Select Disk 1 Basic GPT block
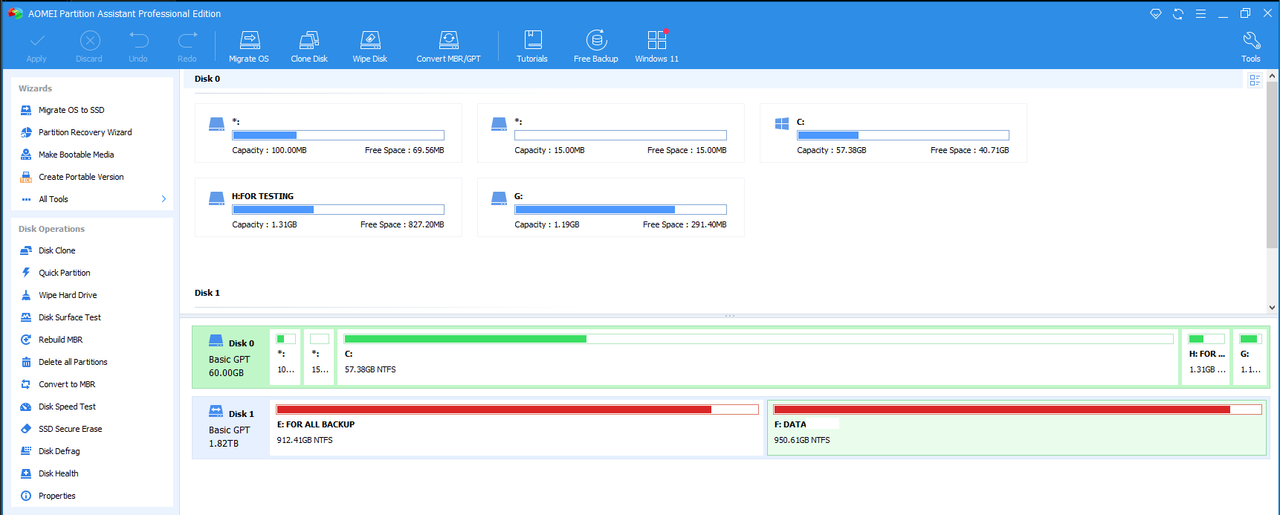 pyautogui.click(x=231, y=427)
